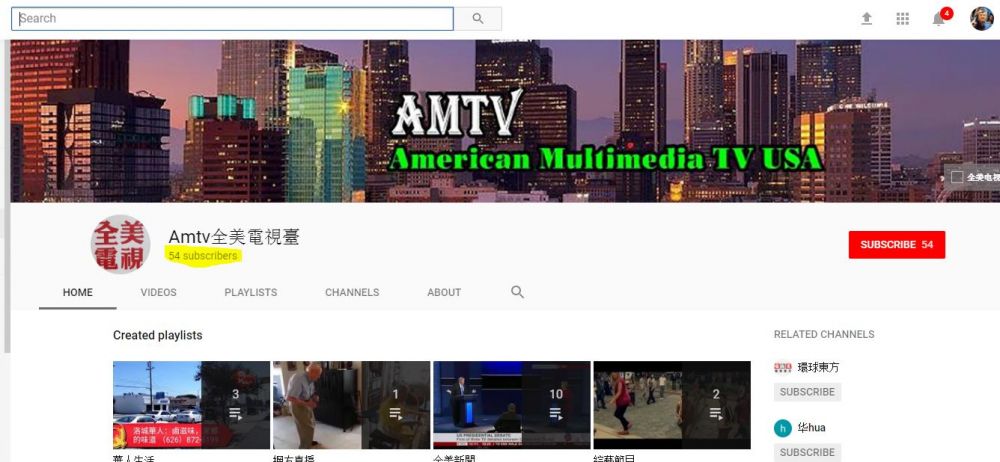The height and width of the screenshot is (462, 1000).
Task: Click into the Search input field
Action: (x=232, y=19)
